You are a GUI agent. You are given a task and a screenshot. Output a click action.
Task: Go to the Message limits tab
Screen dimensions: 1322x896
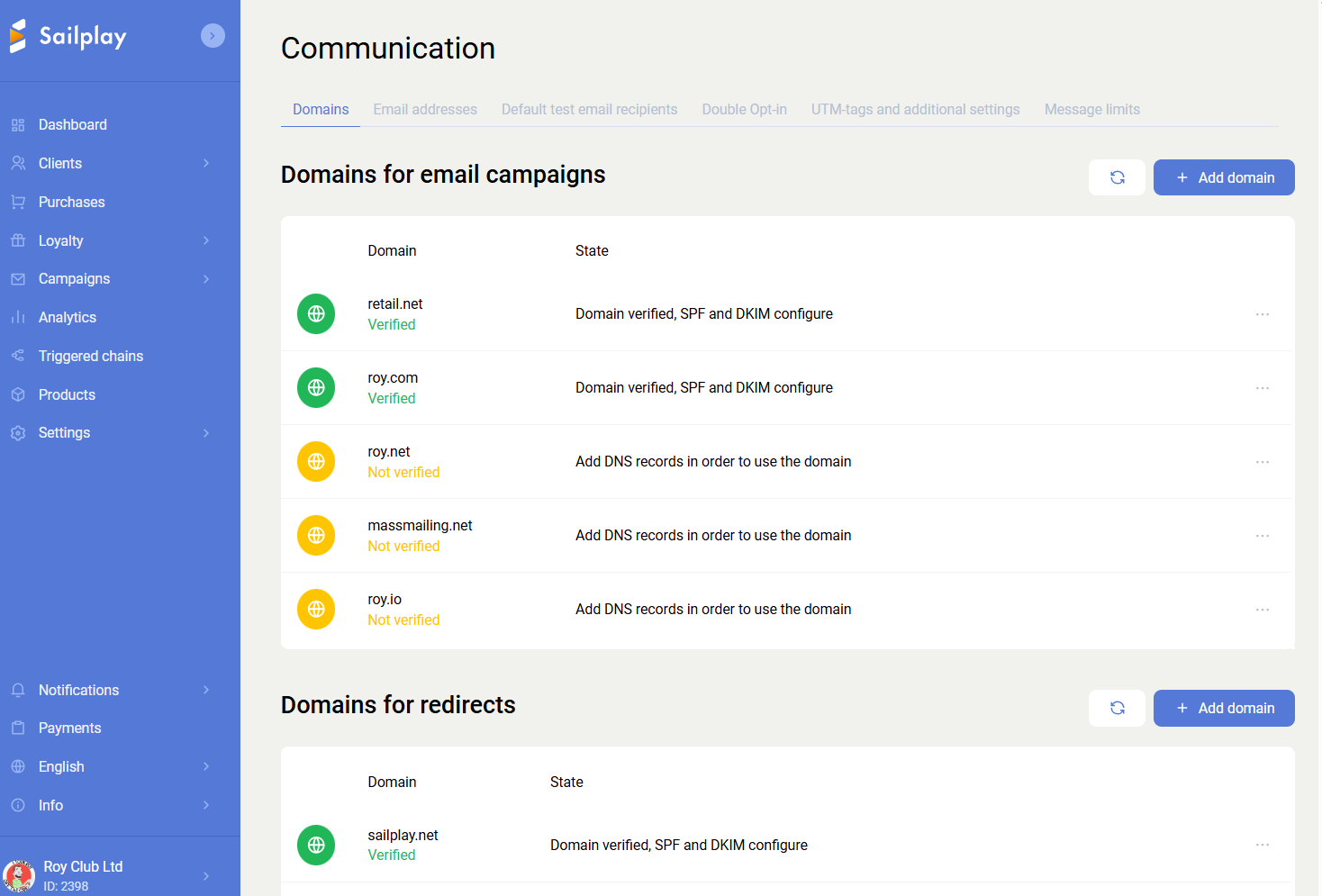pyautogui.click(x=1091, y=109)
